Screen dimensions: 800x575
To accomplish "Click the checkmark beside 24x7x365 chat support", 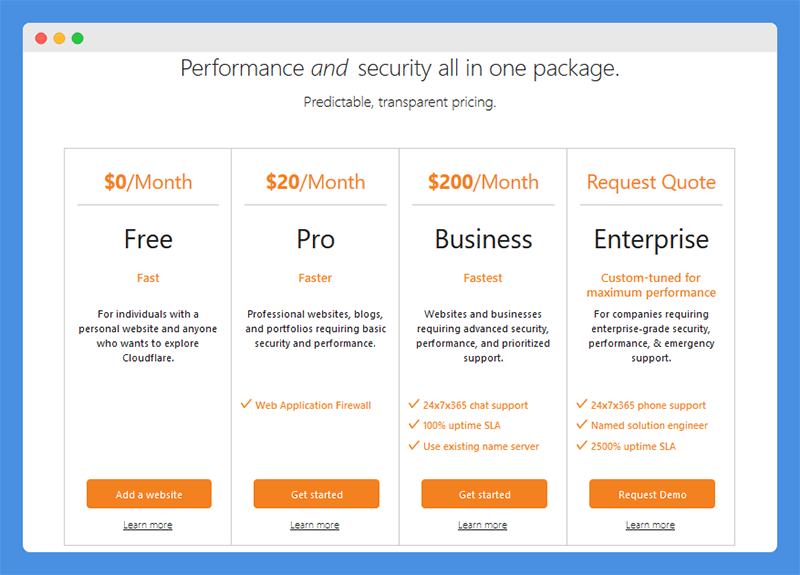I will point(414,404).
